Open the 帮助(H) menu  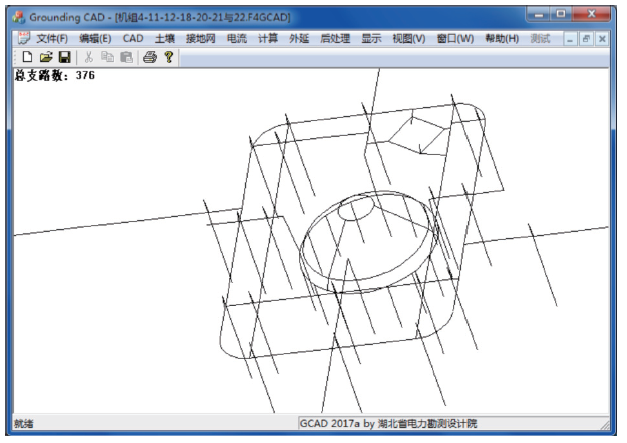[501, 38]
